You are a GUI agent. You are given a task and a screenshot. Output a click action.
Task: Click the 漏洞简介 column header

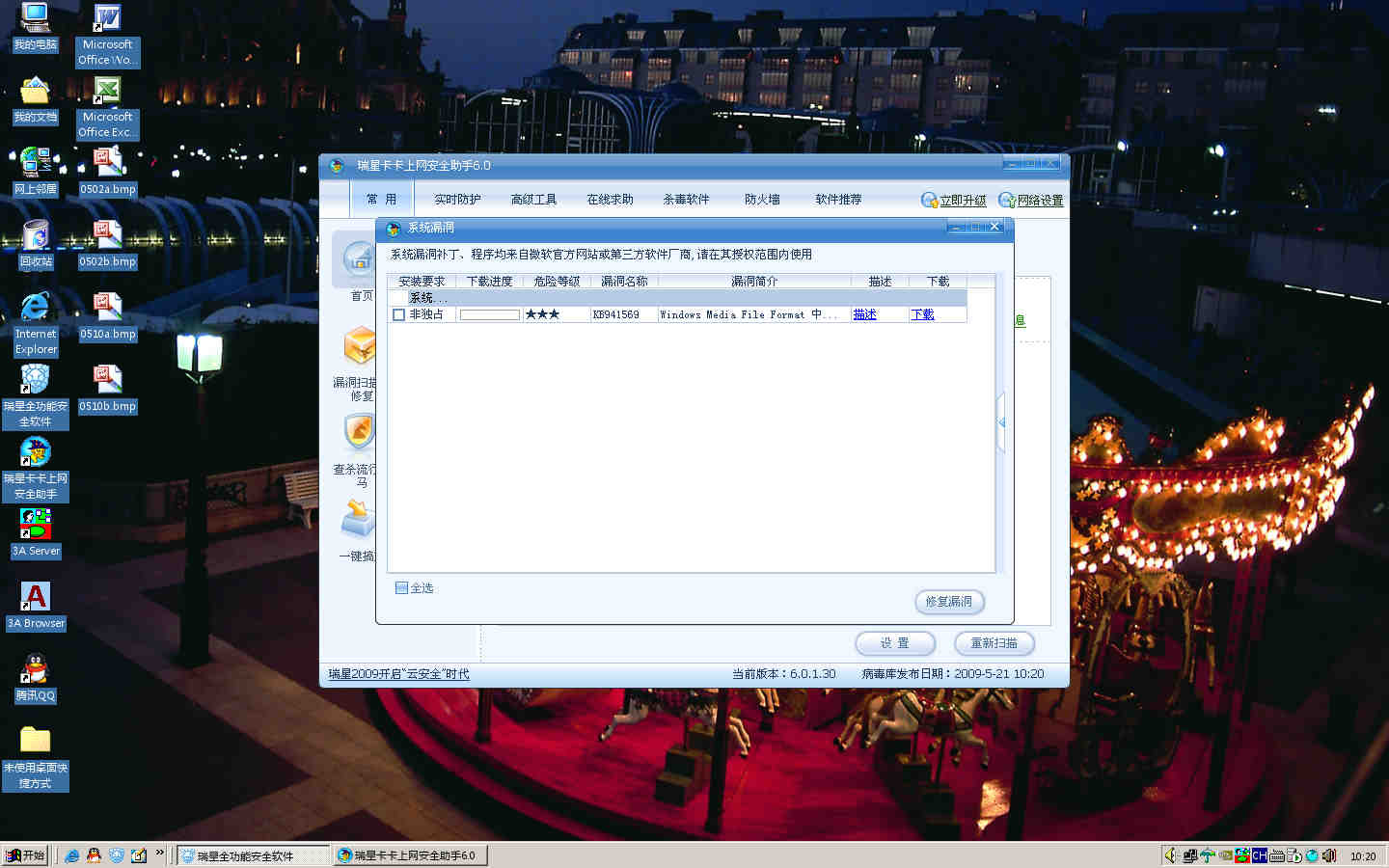754,282
